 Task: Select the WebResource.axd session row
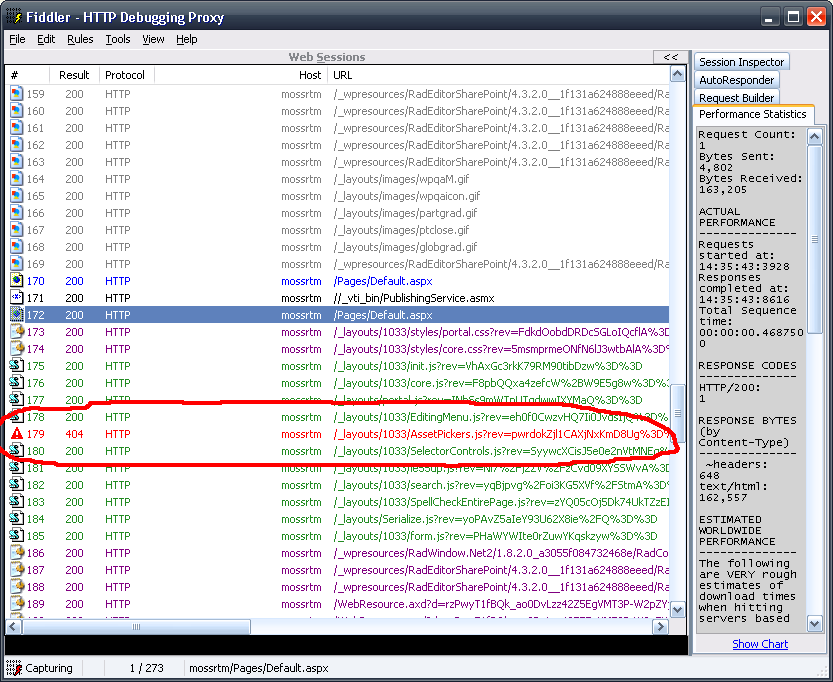coord(338,604)
